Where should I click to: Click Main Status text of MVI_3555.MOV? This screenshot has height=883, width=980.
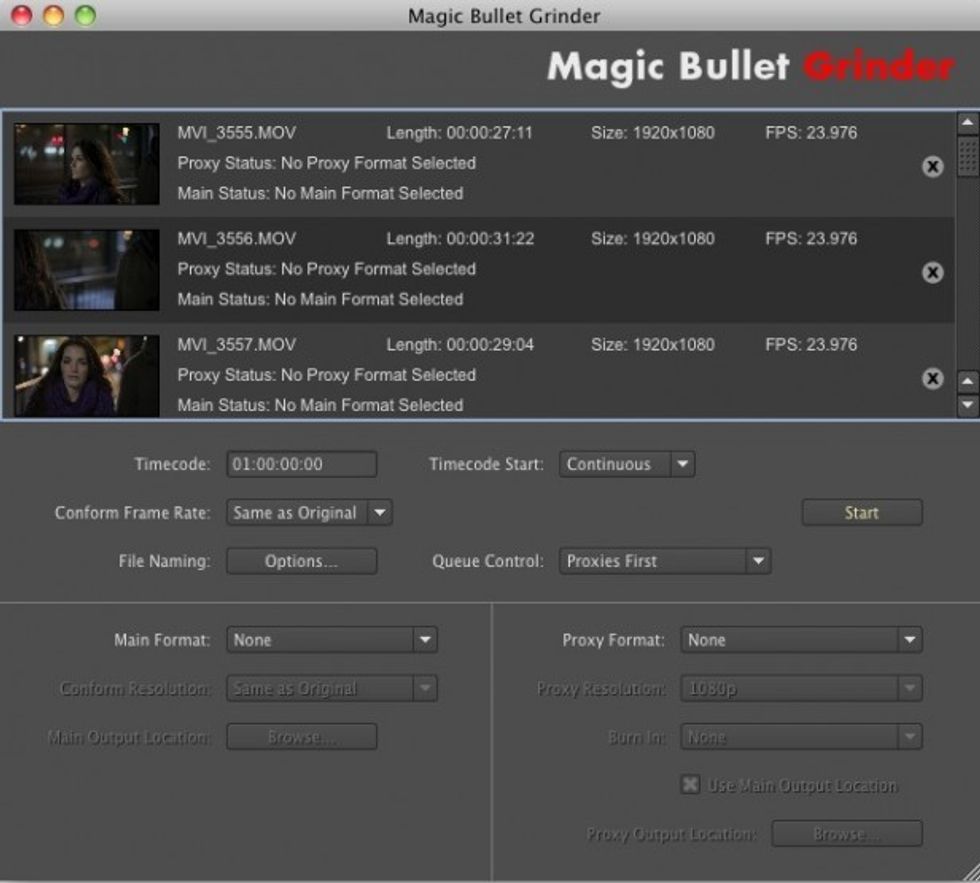(x=321, y=194)
